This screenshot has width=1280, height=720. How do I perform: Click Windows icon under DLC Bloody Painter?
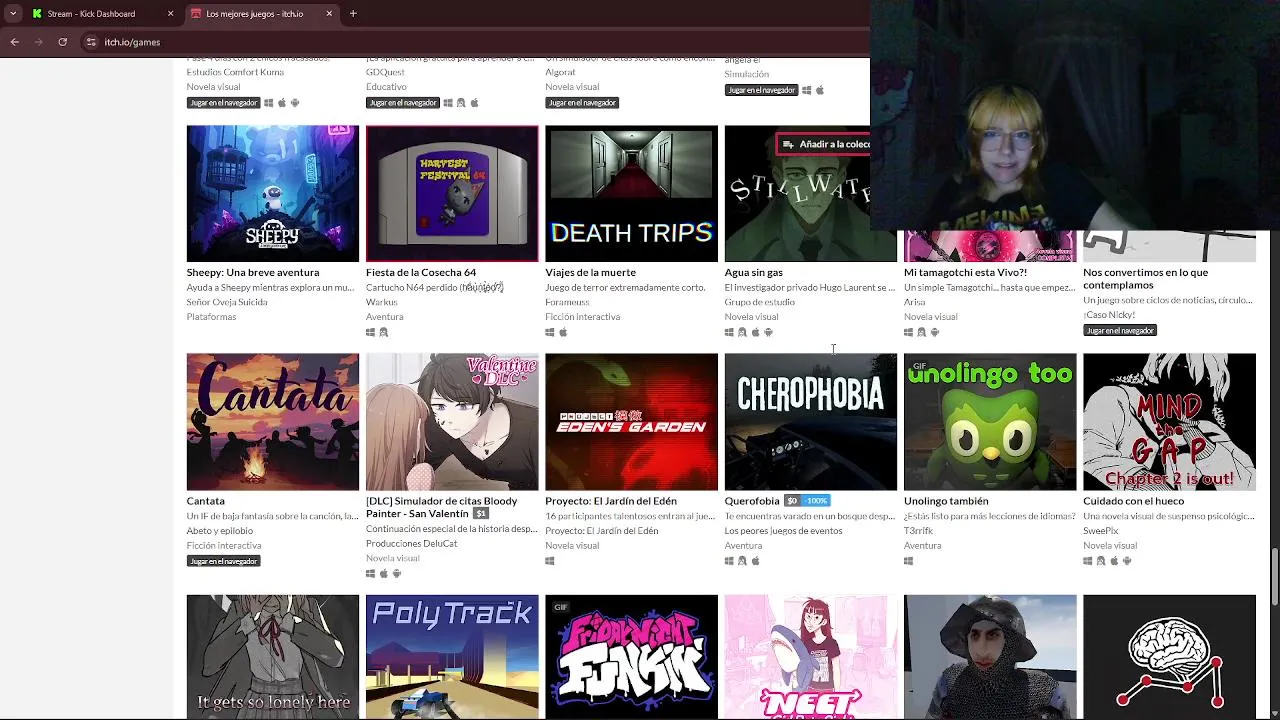(370, 574)
